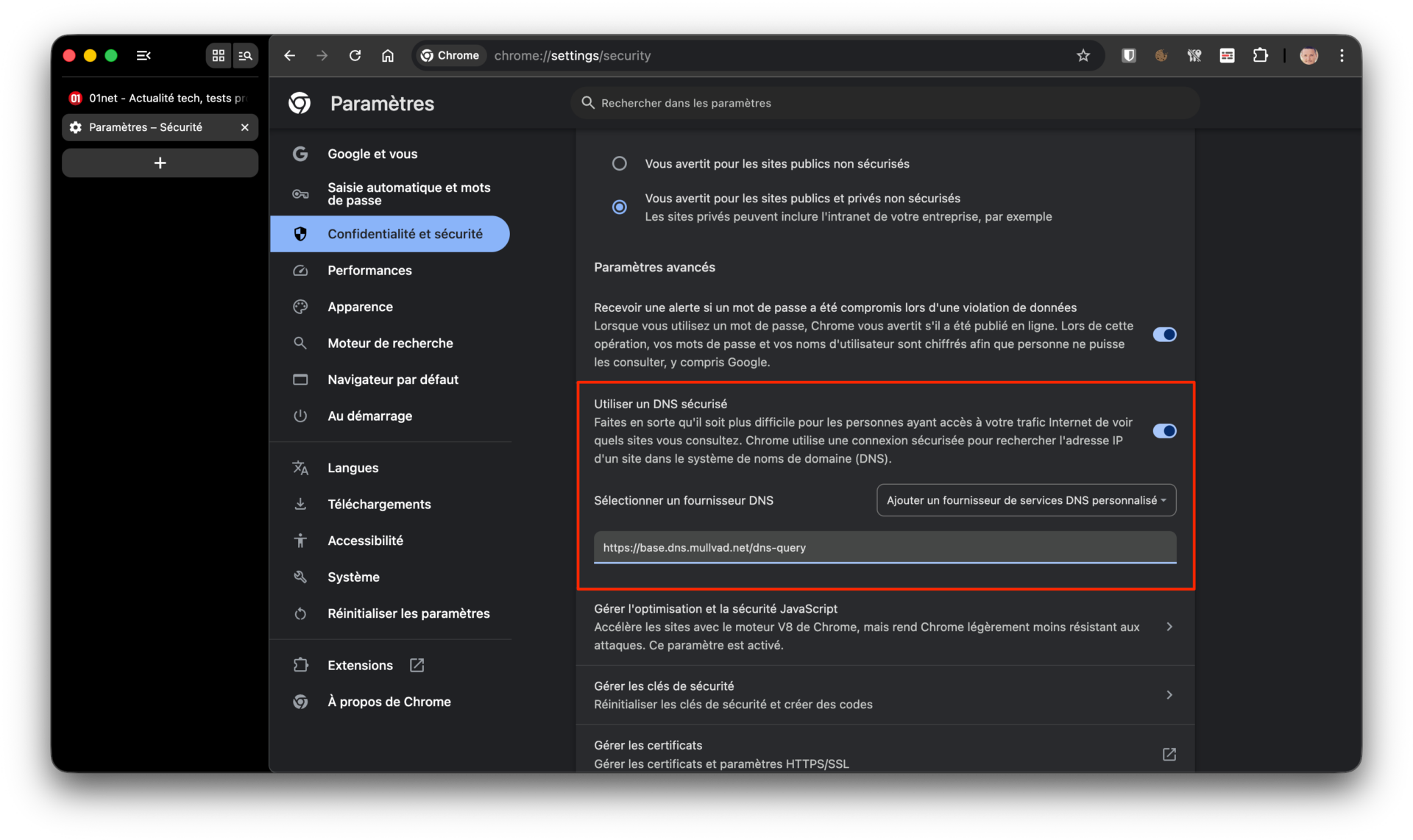Select the public sites only warning radio button
The image size is (1413, 840).
pos(620,163)
